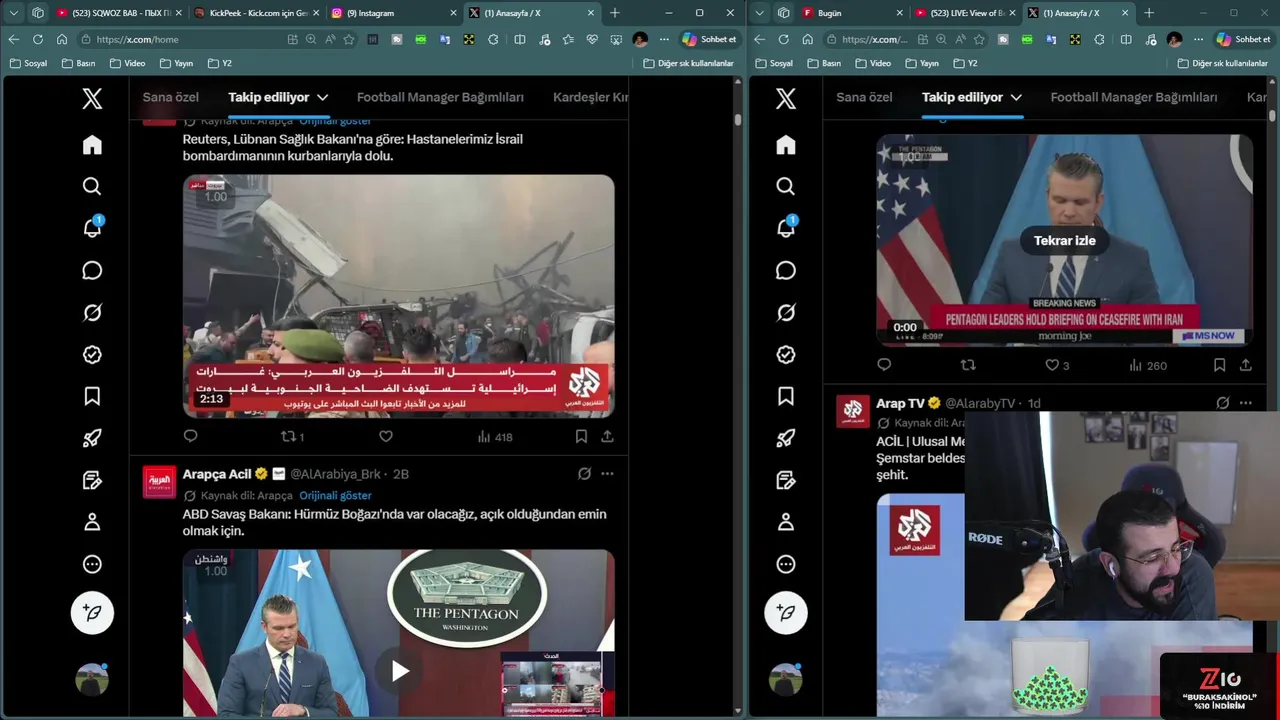Click X logo in left window sidebar
The image size is (1280, 720).
point(92,98)
